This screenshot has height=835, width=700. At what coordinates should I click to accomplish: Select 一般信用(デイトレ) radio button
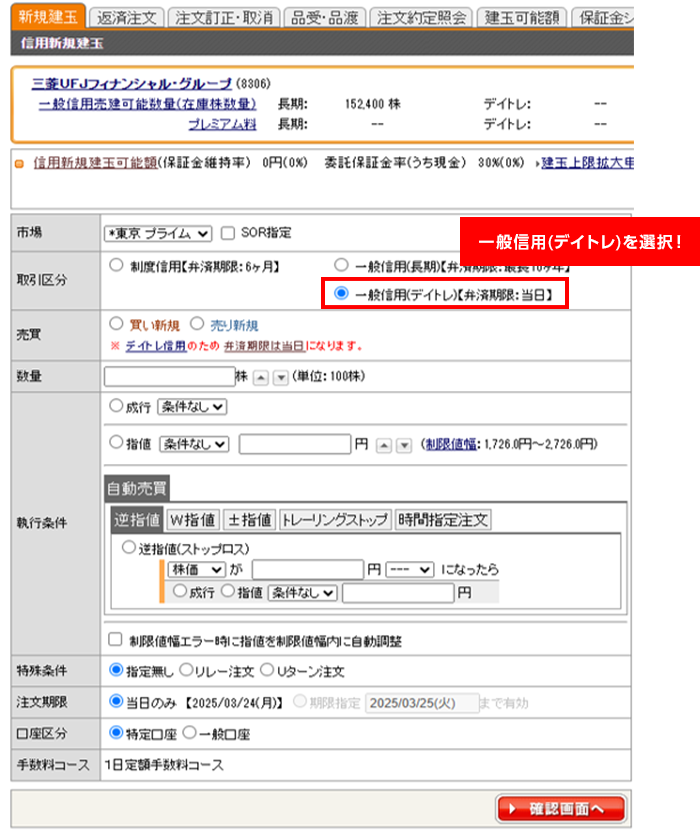coord(342,294)
